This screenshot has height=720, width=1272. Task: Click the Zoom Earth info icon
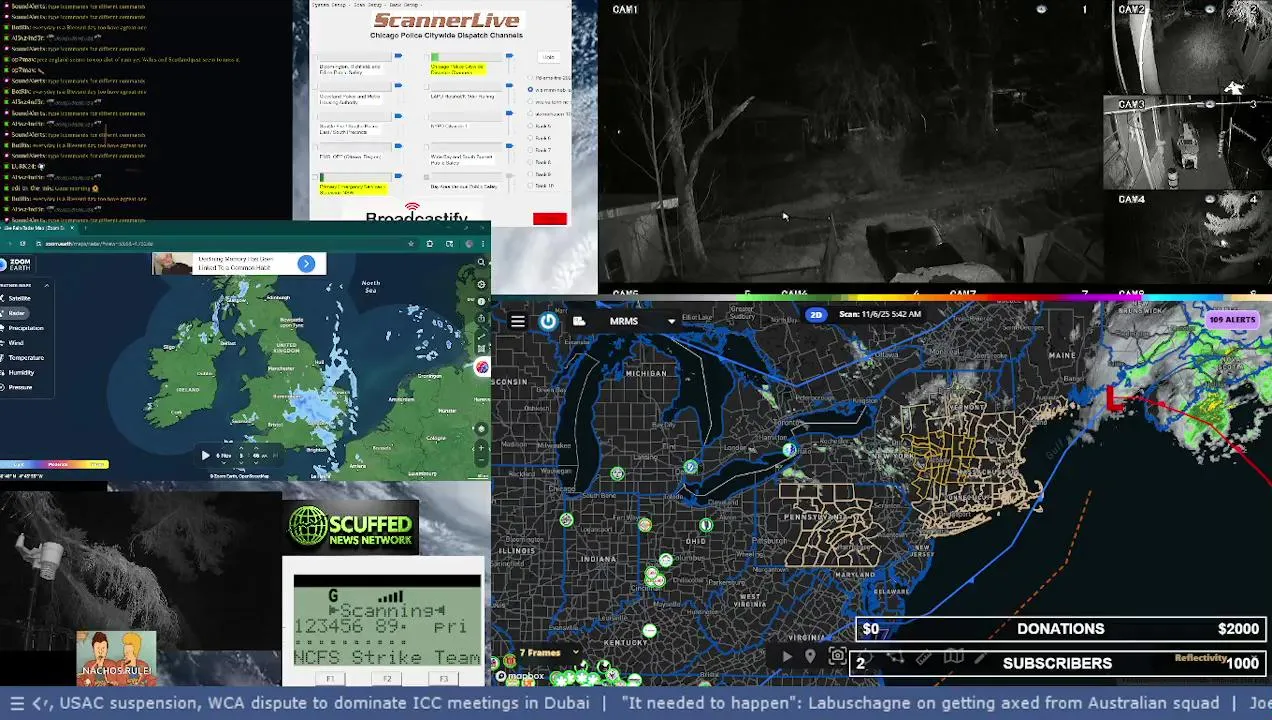(x=481, y=301)
